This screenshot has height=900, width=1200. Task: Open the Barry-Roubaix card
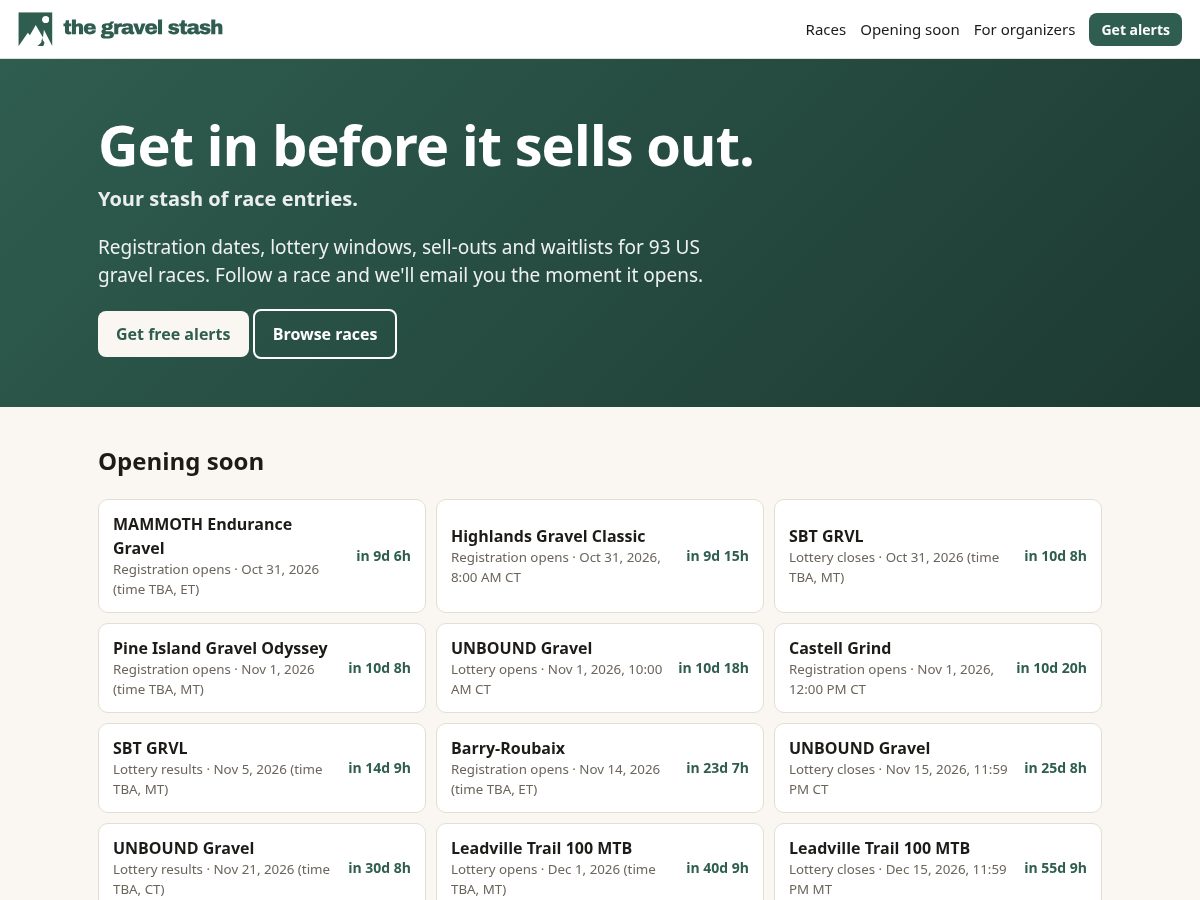coord(600,768)
